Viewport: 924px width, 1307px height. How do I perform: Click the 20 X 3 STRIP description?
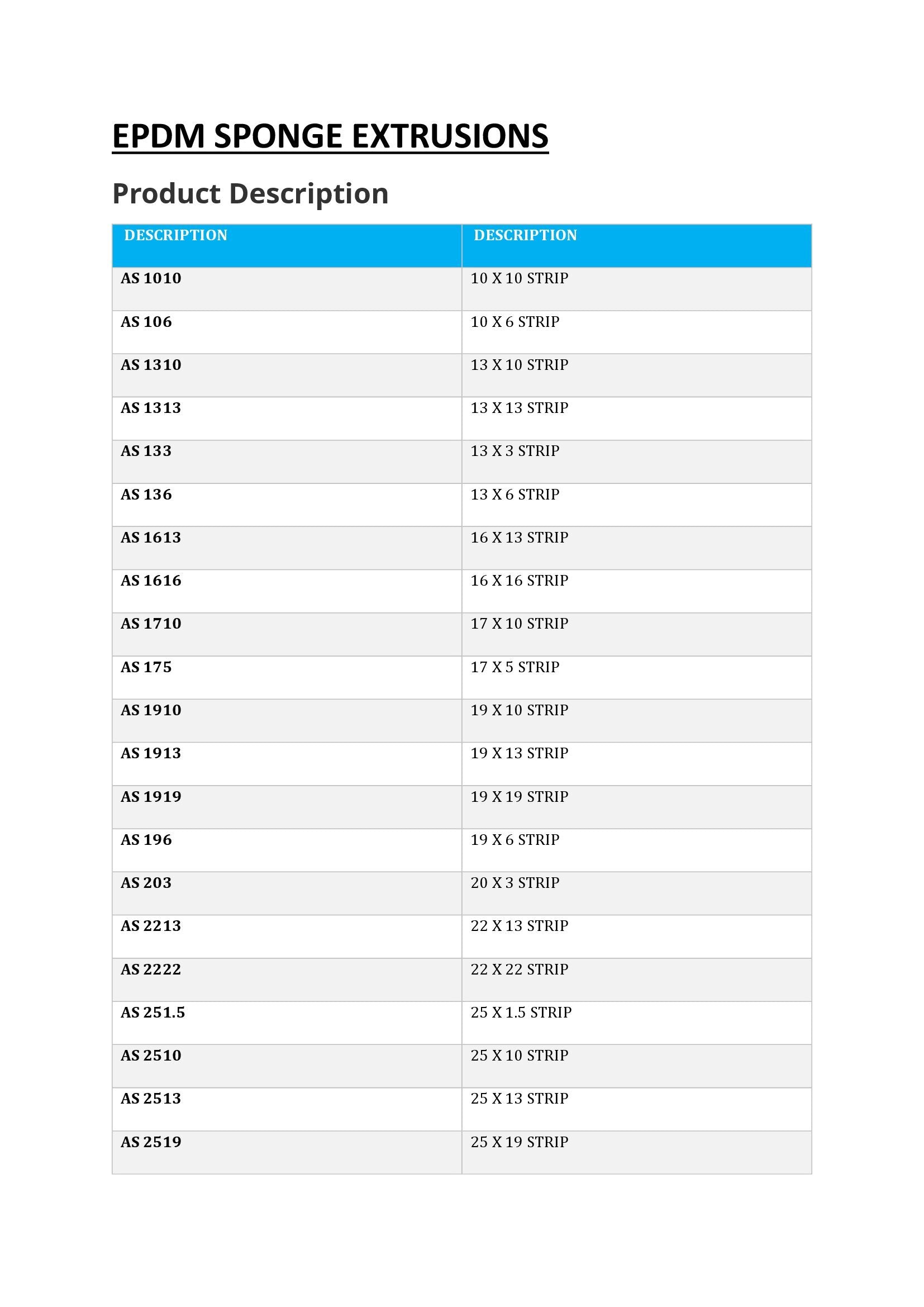point(515,883)
